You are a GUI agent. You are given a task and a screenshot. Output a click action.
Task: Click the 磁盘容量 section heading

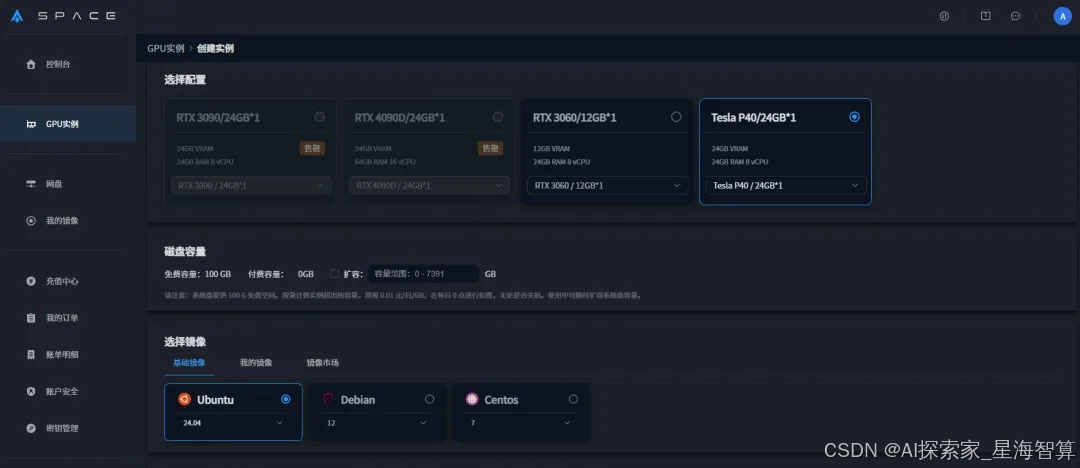pyautogui.click(x=185, y=251)
